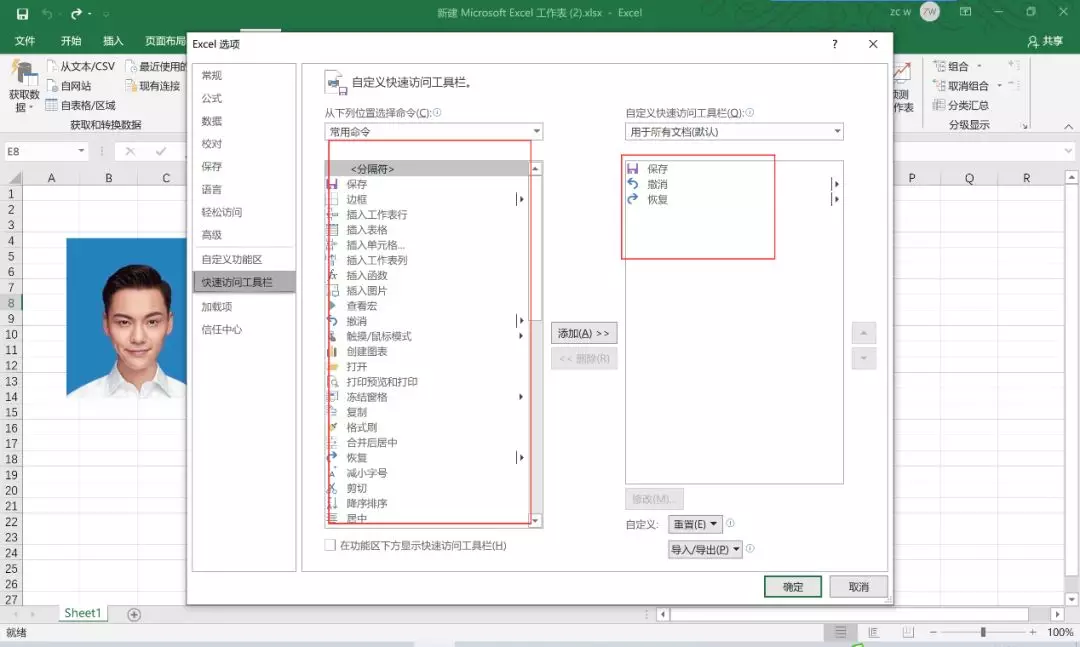Open the 常规 options category
The image size is (1080, 647).
pyautogui.click(x=244, y=75)
